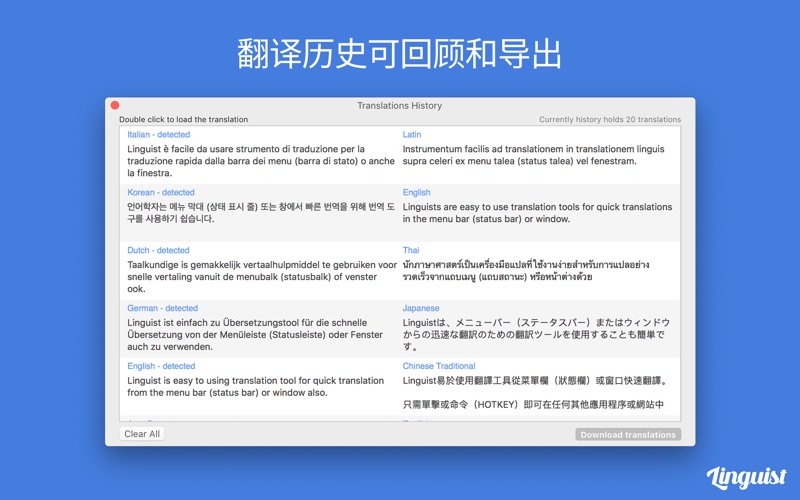Screen dimensions: 800x500
Task: Select the German - detected label
Action: click(x=163, y=308)
